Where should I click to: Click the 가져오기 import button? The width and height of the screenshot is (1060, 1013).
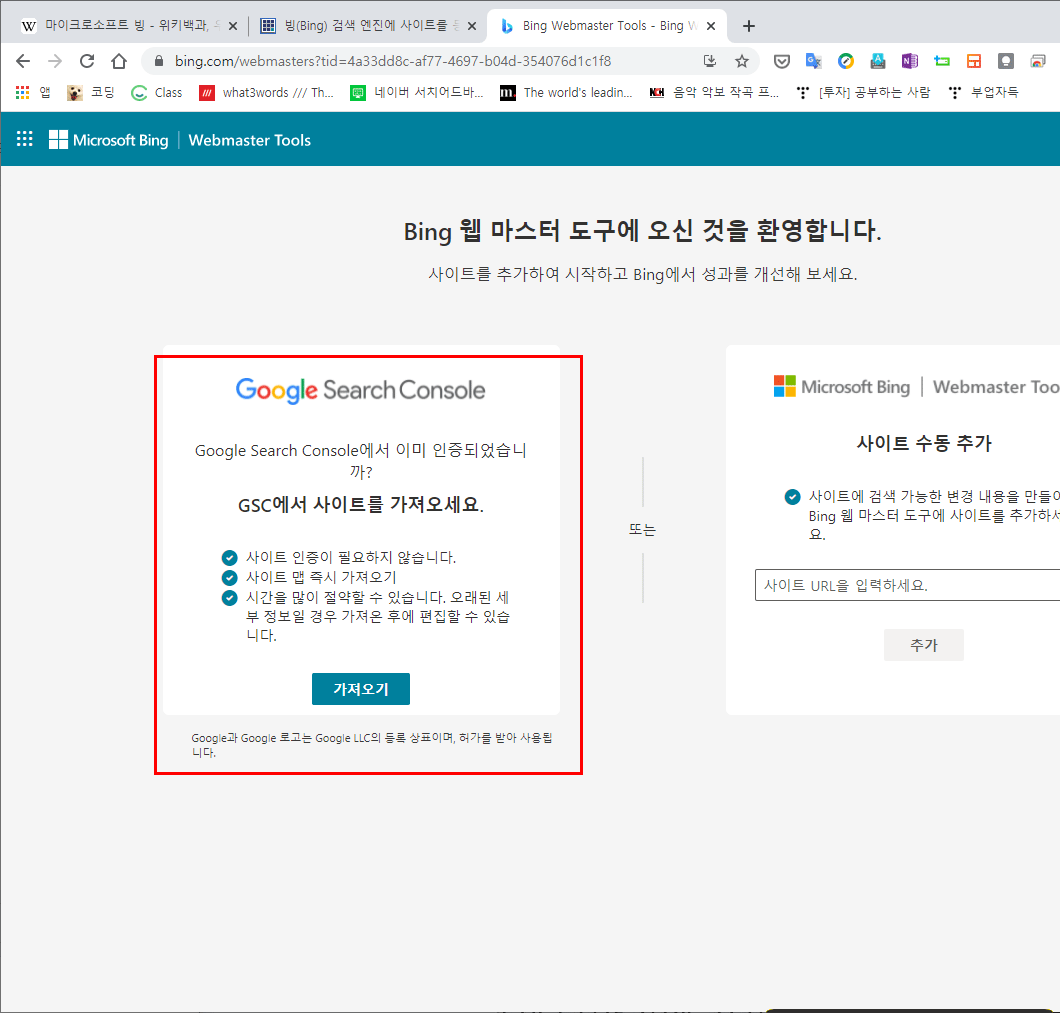click(360, 688)
